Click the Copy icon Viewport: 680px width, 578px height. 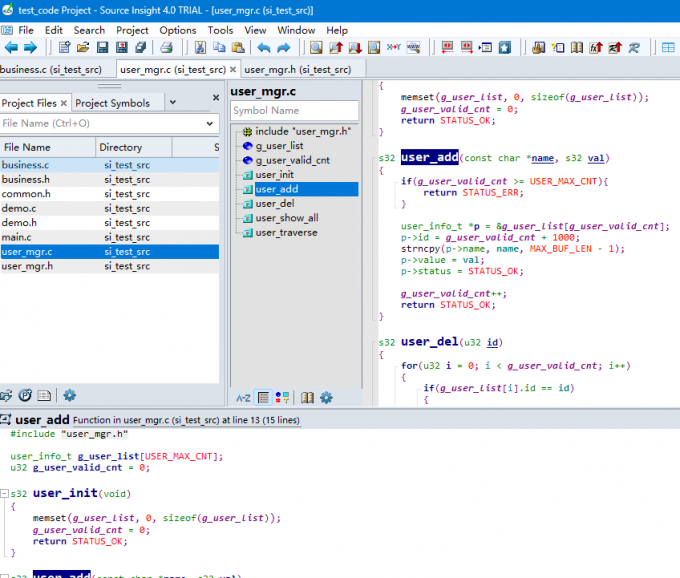tap(219, 47)
